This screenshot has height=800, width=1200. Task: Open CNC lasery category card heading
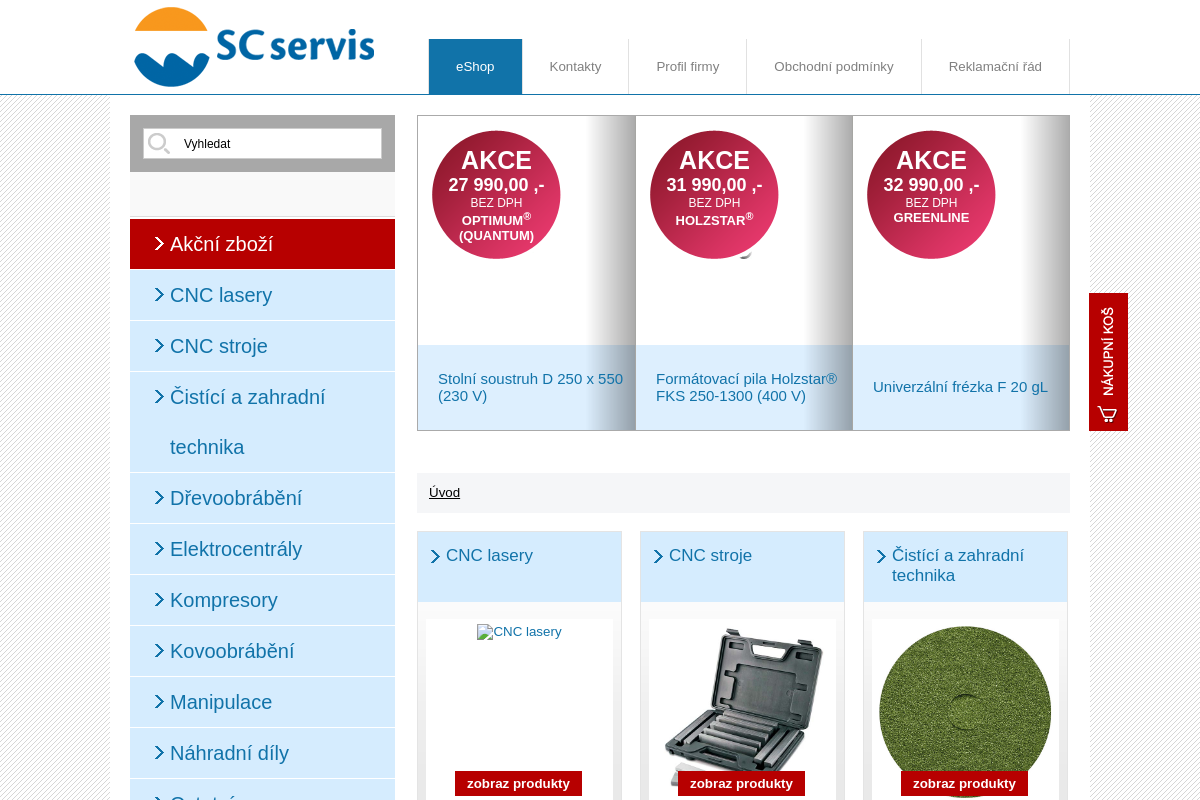pos(489,556)
